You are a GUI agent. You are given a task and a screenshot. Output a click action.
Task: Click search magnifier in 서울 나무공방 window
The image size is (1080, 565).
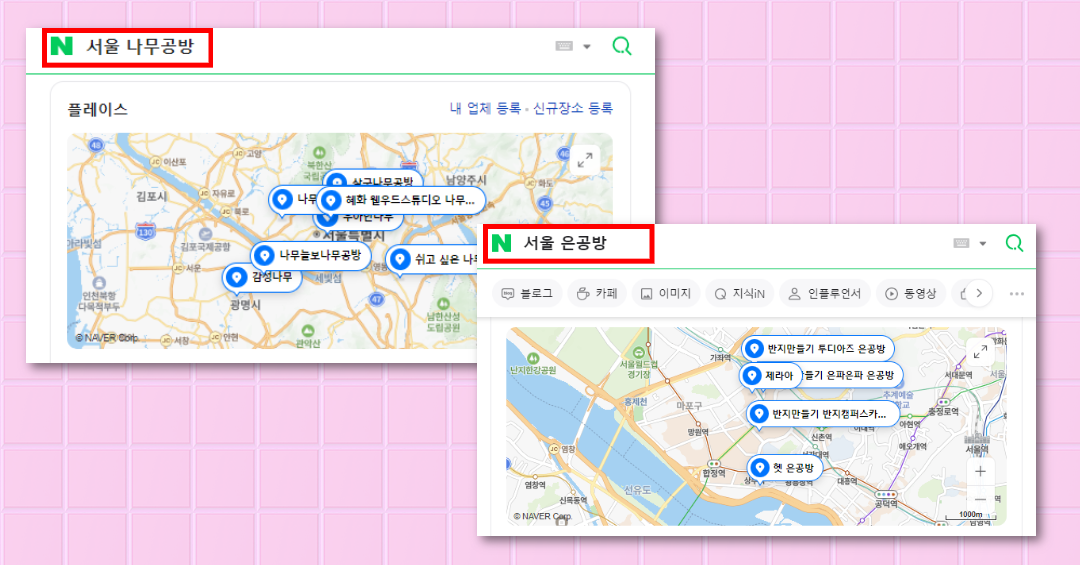click(621, 46)
